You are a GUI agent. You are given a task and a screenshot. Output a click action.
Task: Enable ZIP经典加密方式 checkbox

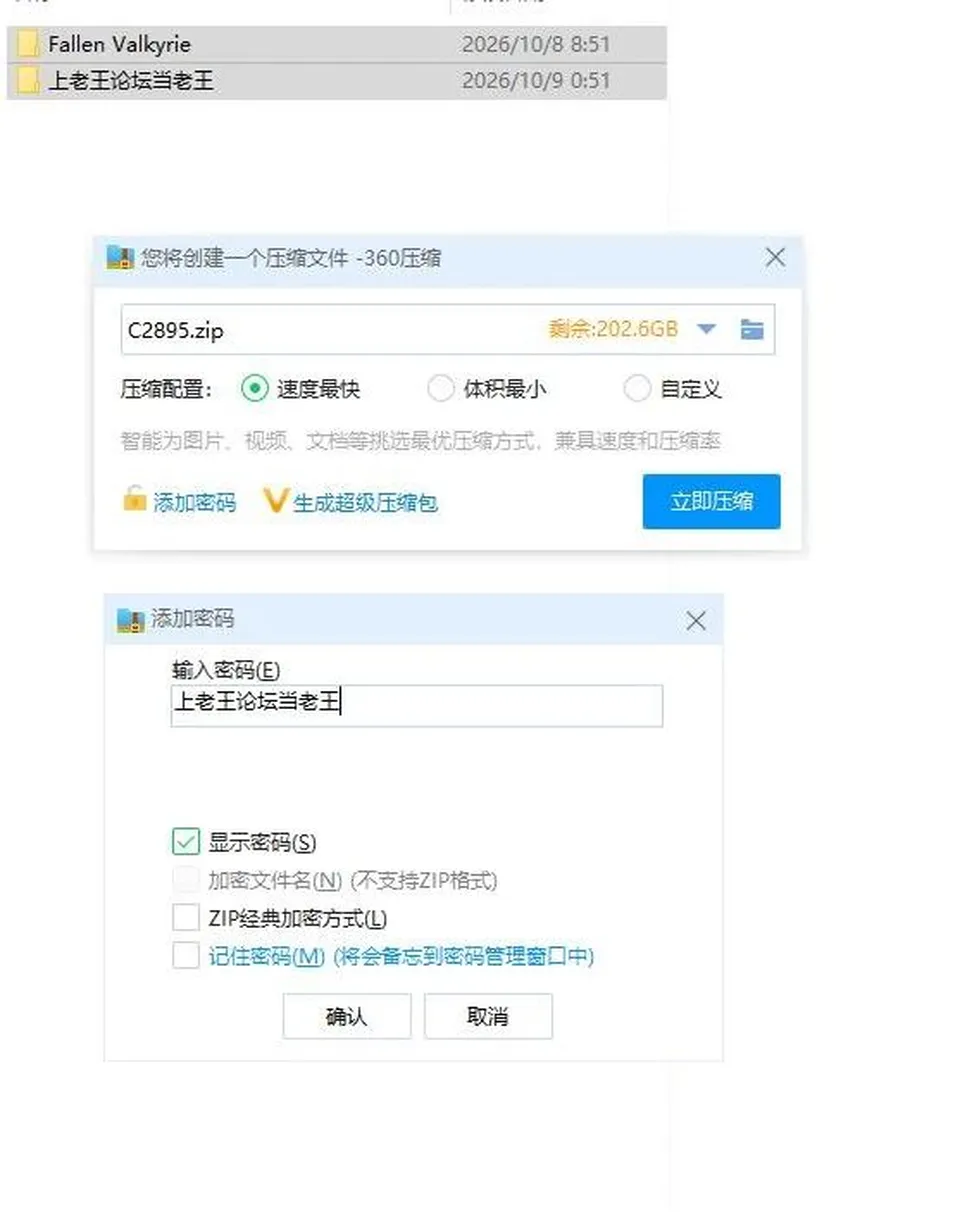[186, 917]
